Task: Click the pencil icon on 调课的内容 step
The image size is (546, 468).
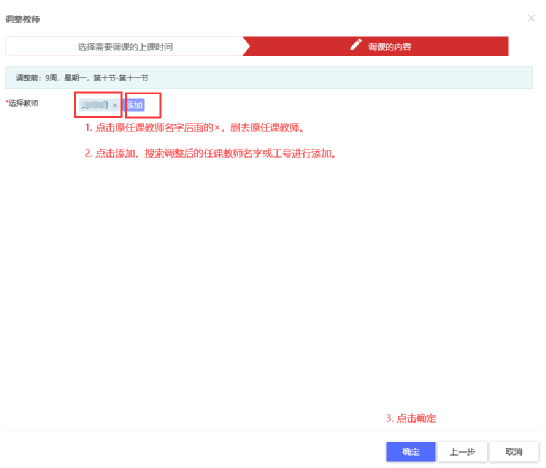Action: (356, 45)
